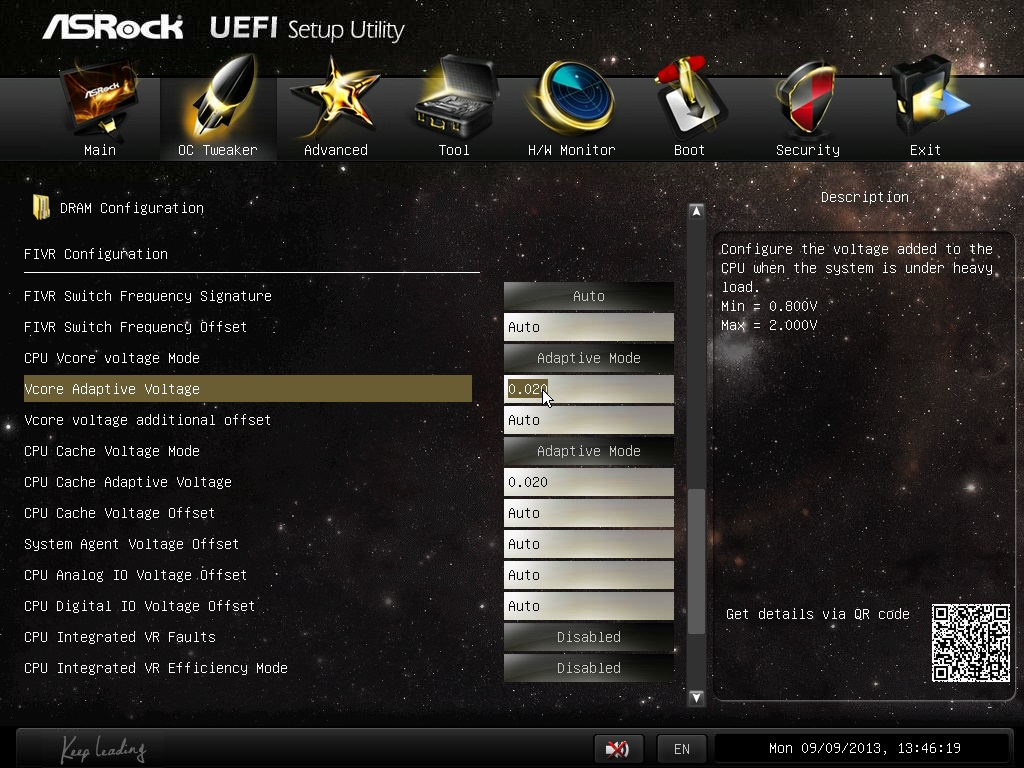1024x768 pixels.
Task: Edit CPU Cache Adaptive Voltage field
Action: point(588,482)
